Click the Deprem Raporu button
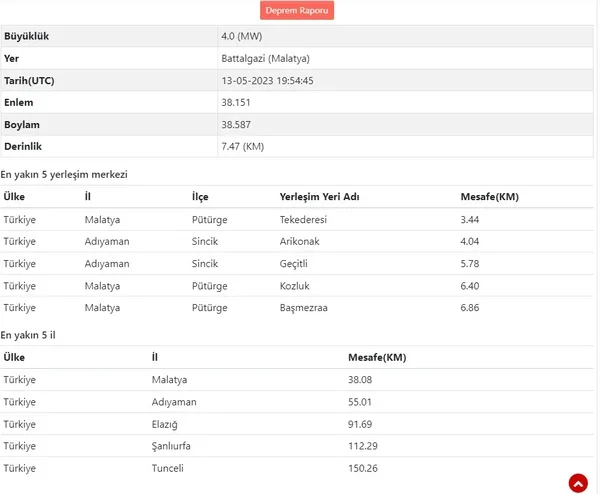Viewport: 600px width, 494px height. pyautogui.click(x=297, y=10)
